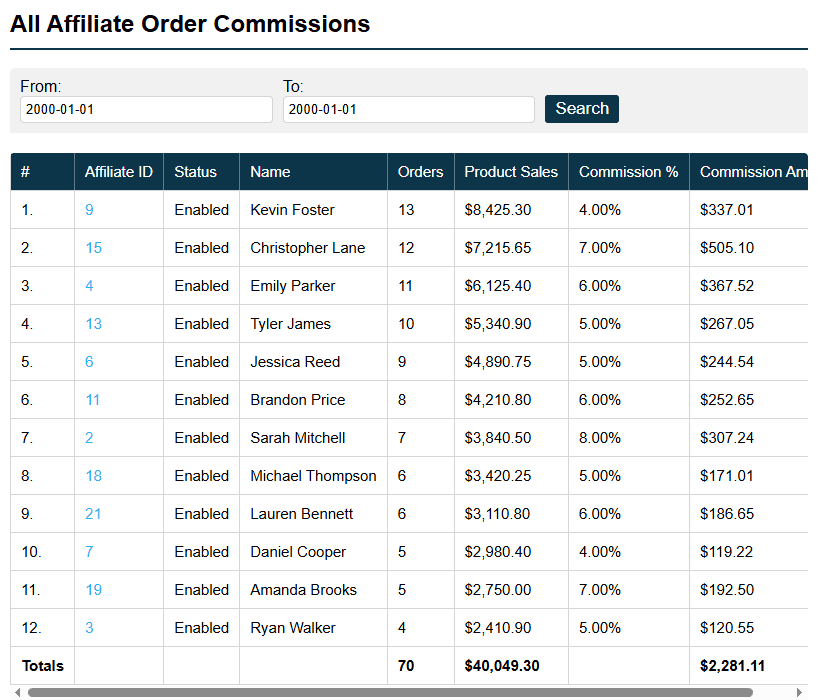Click product sales value $6,125.40
Viewport: 818px width, 700px height.
coord(498,286)
